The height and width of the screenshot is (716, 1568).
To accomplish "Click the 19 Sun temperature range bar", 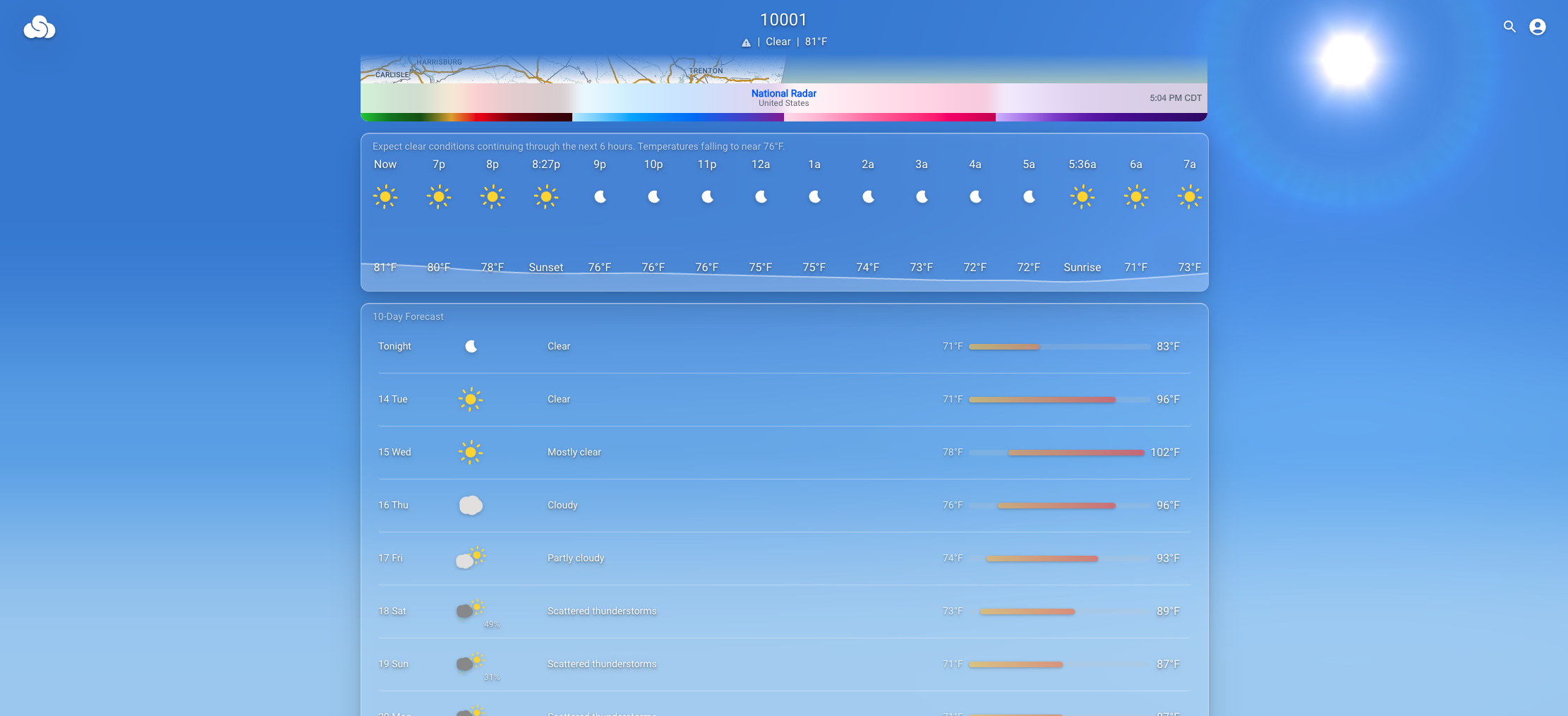I will 1059,664.
